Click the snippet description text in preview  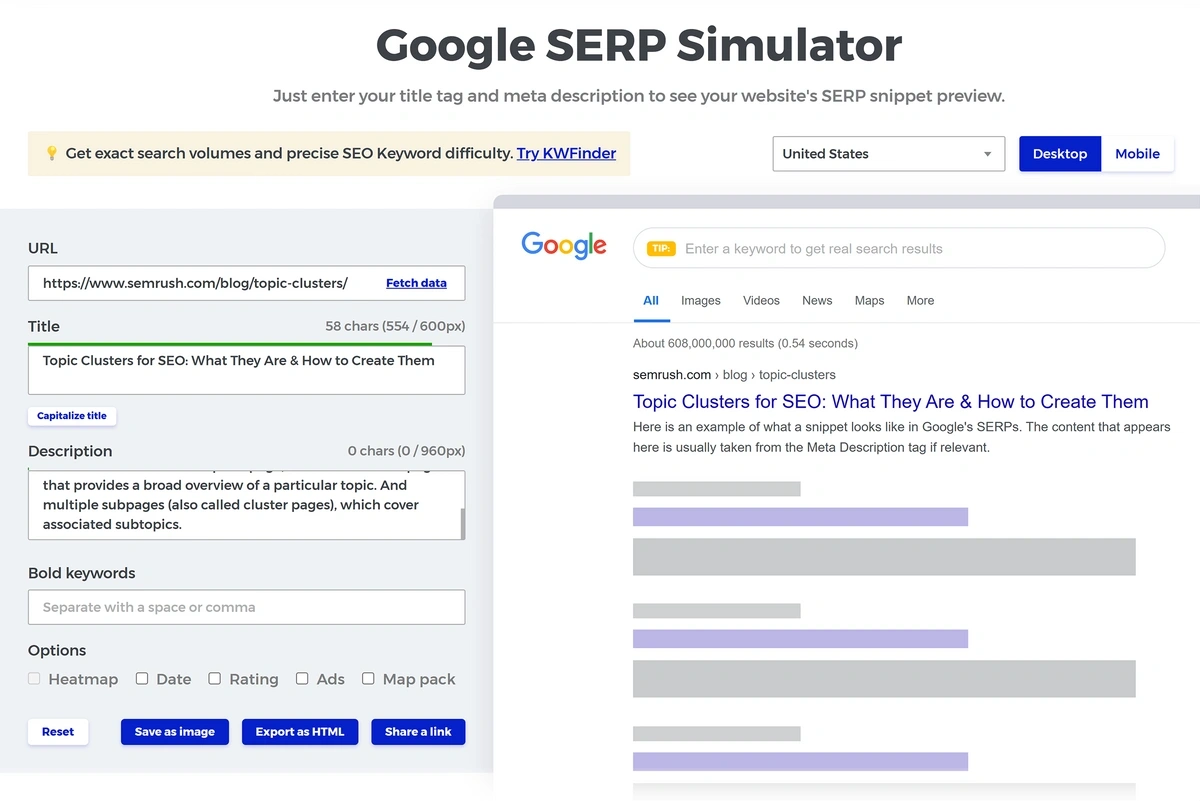click(902, 437)
